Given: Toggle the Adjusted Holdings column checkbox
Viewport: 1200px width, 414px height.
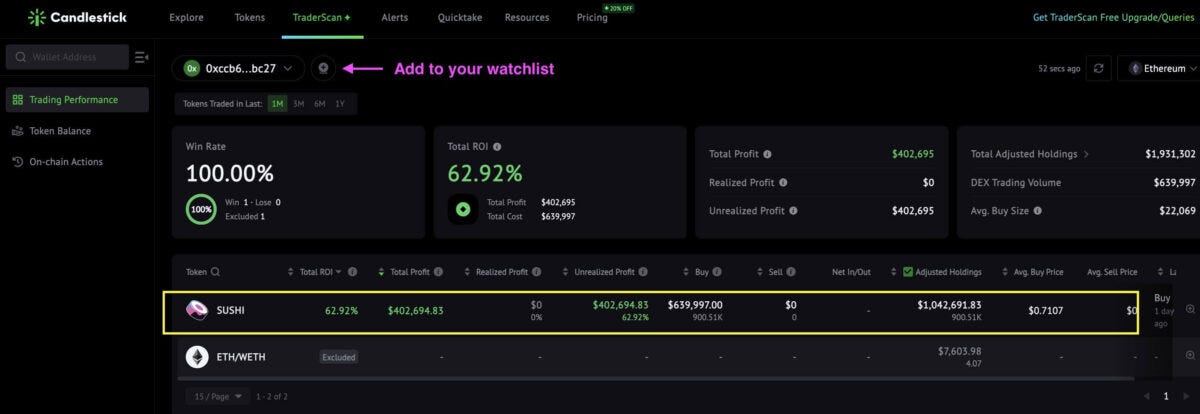Looking at the screenshot, I should [x=907, y=272].
